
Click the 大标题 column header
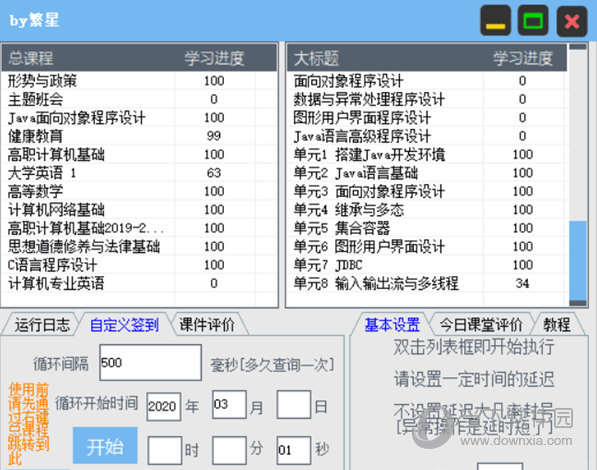(x=385, y=58)
